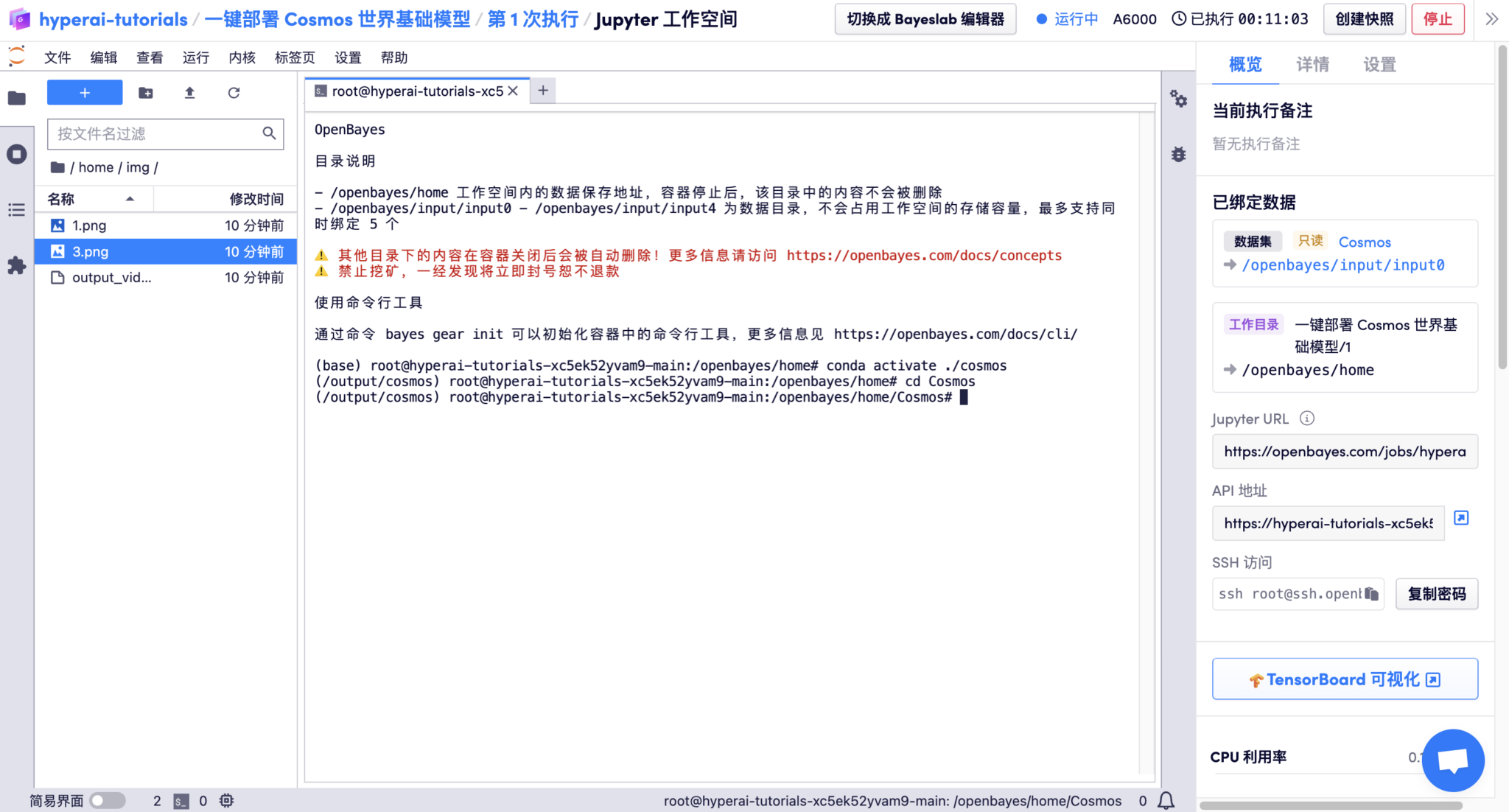Image resolution: width=1509 pixels, height=812 pixels.
Task: Select the 1.png file
Action: click(x=89, y=225)
